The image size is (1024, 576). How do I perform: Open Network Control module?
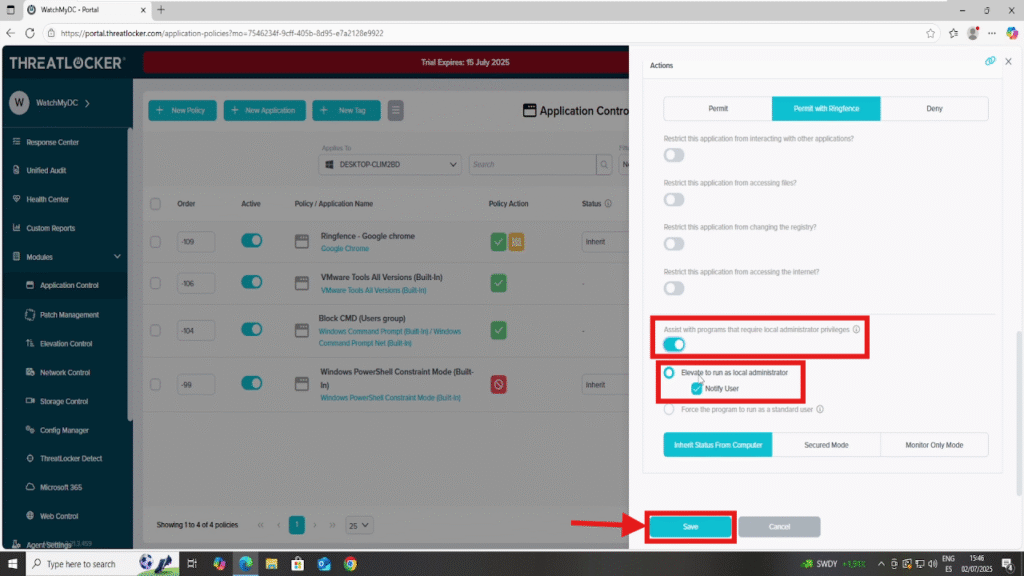point(65,372)
